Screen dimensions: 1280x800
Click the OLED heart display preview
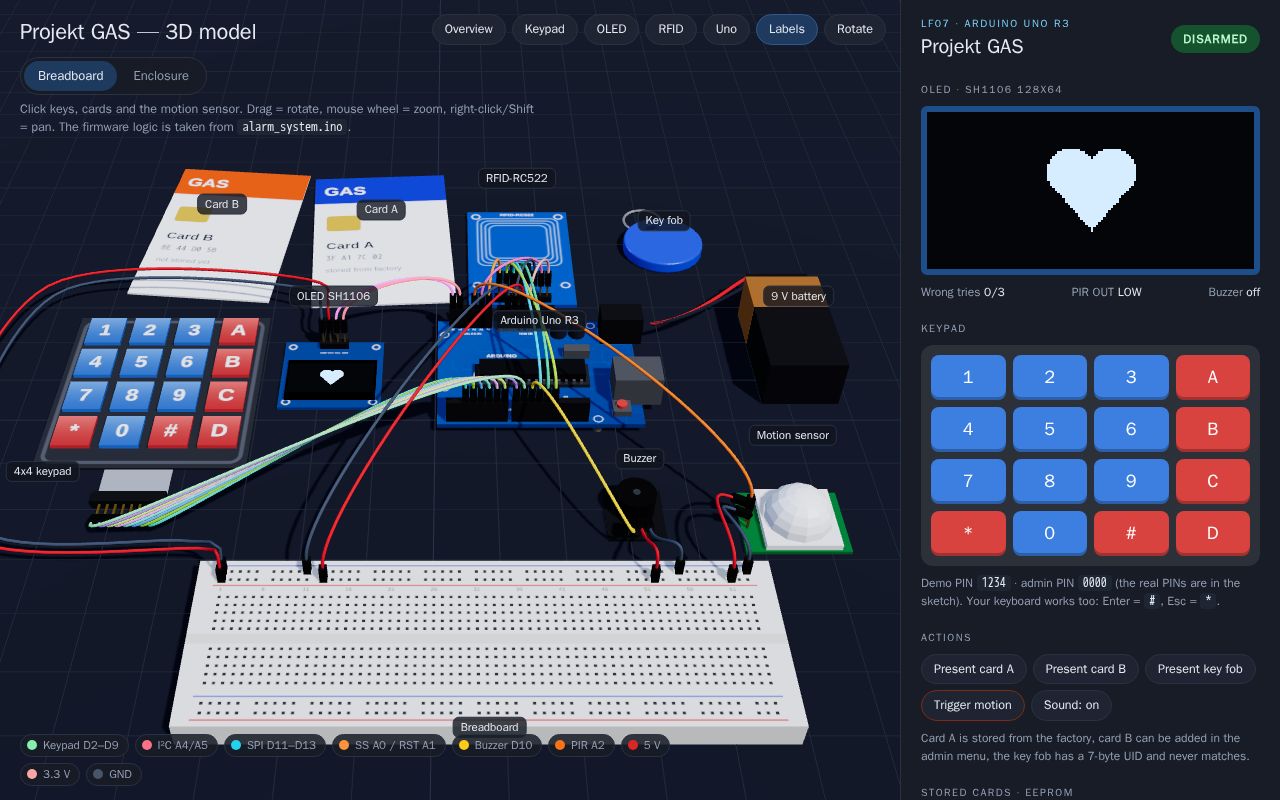(x=1090, y=190)
